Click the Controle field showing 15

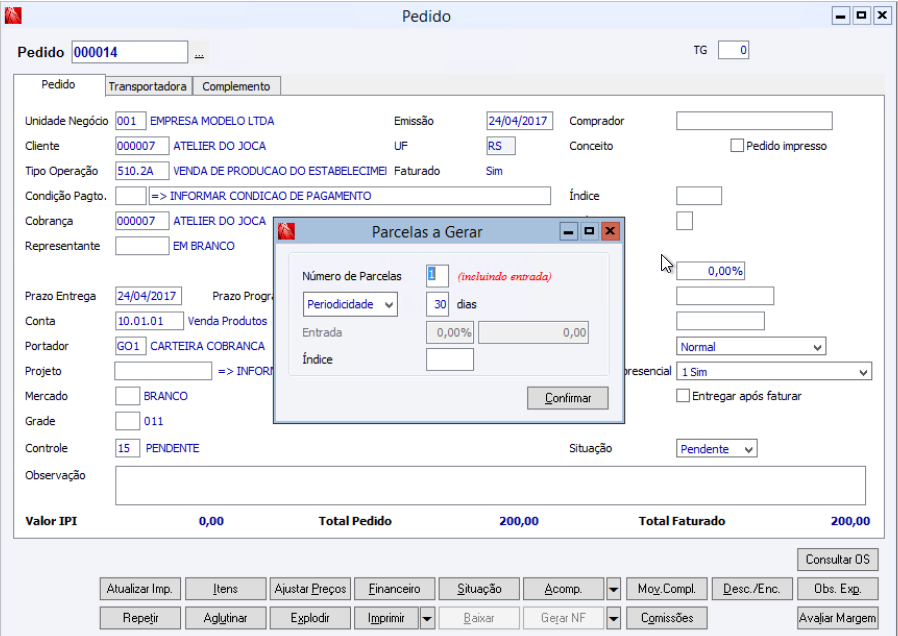coord(127,448)
